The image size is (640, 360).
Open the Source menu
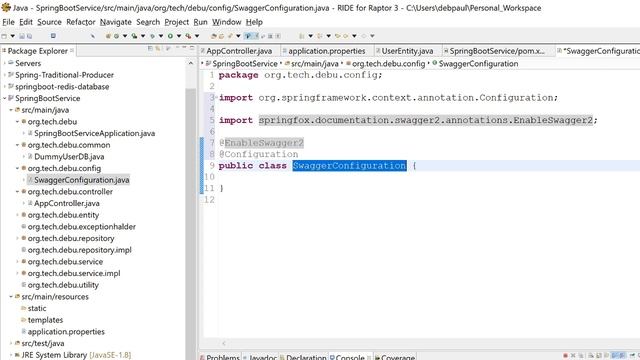[49, 22]
